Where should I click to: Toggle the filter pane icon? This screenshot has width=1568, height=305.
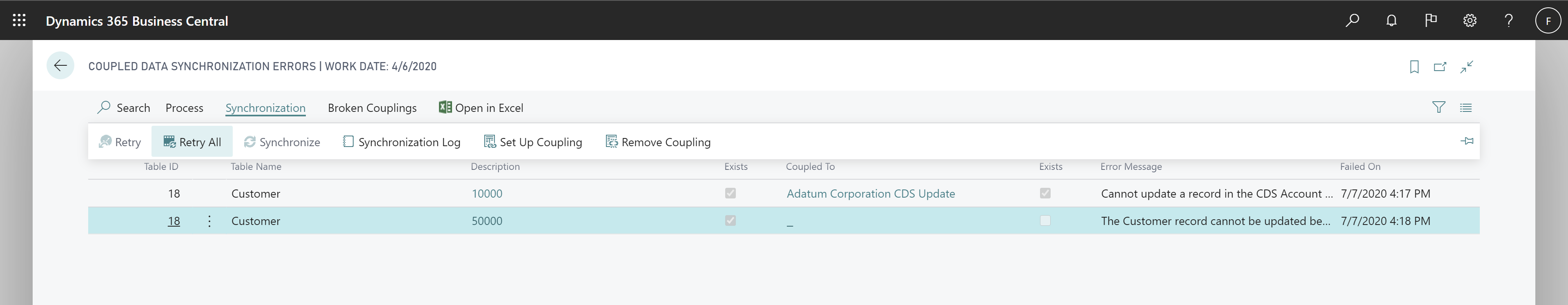[1439, 107]
